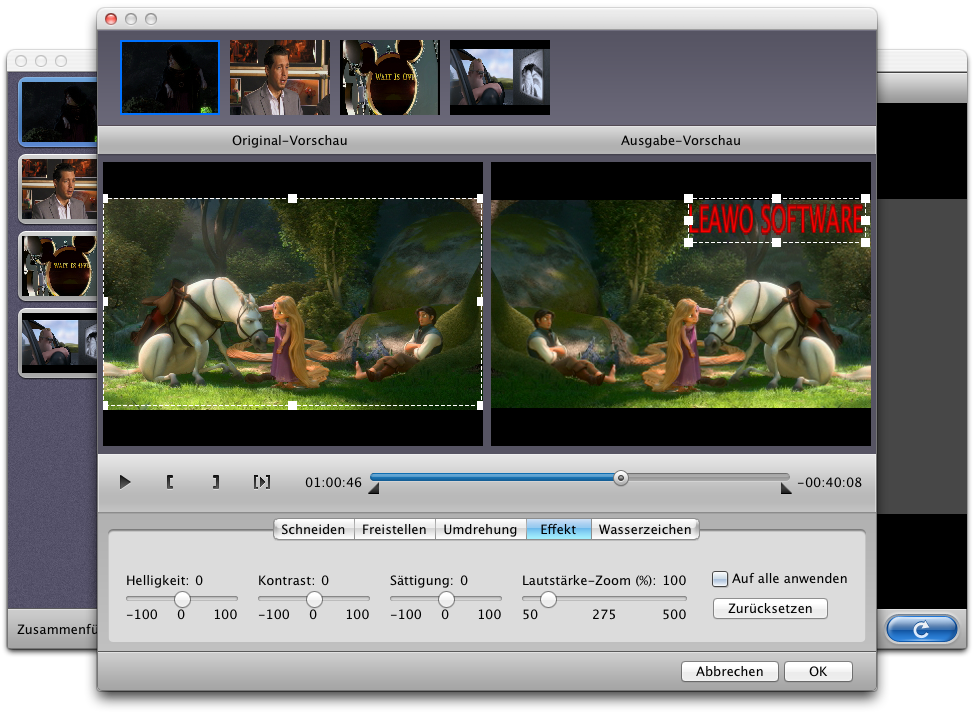Click the Helligkeit slider handle
Screen dimensions: 974x715
tap(182, 599)
